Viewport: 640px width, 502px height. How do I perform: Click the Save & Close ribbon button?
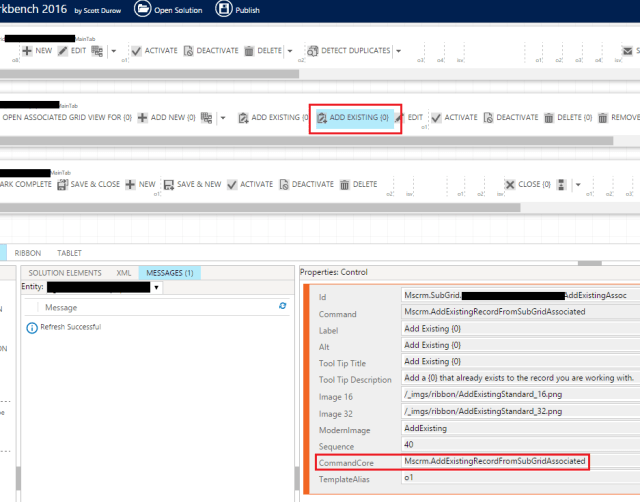[x=90, y=184]
